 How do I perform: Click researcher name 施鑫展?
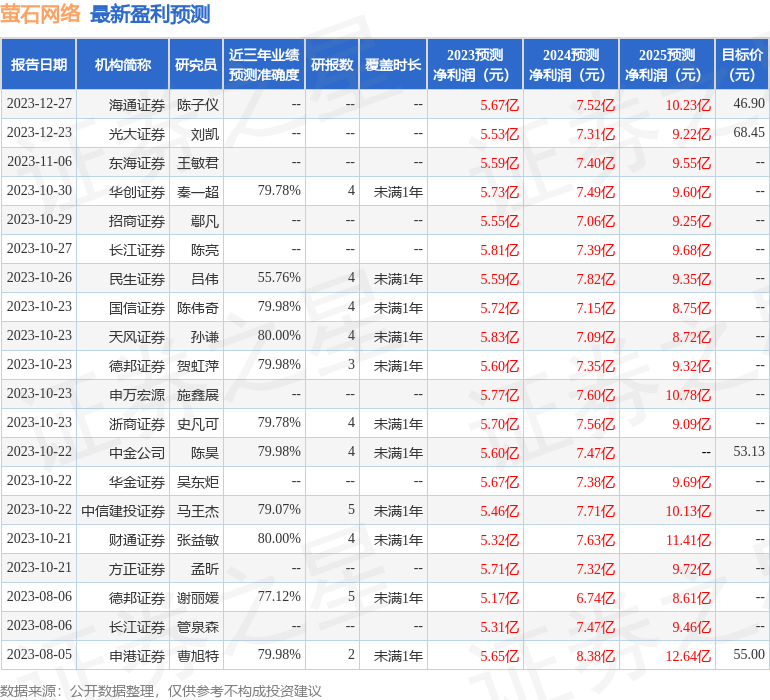click(x=198, y=394)
